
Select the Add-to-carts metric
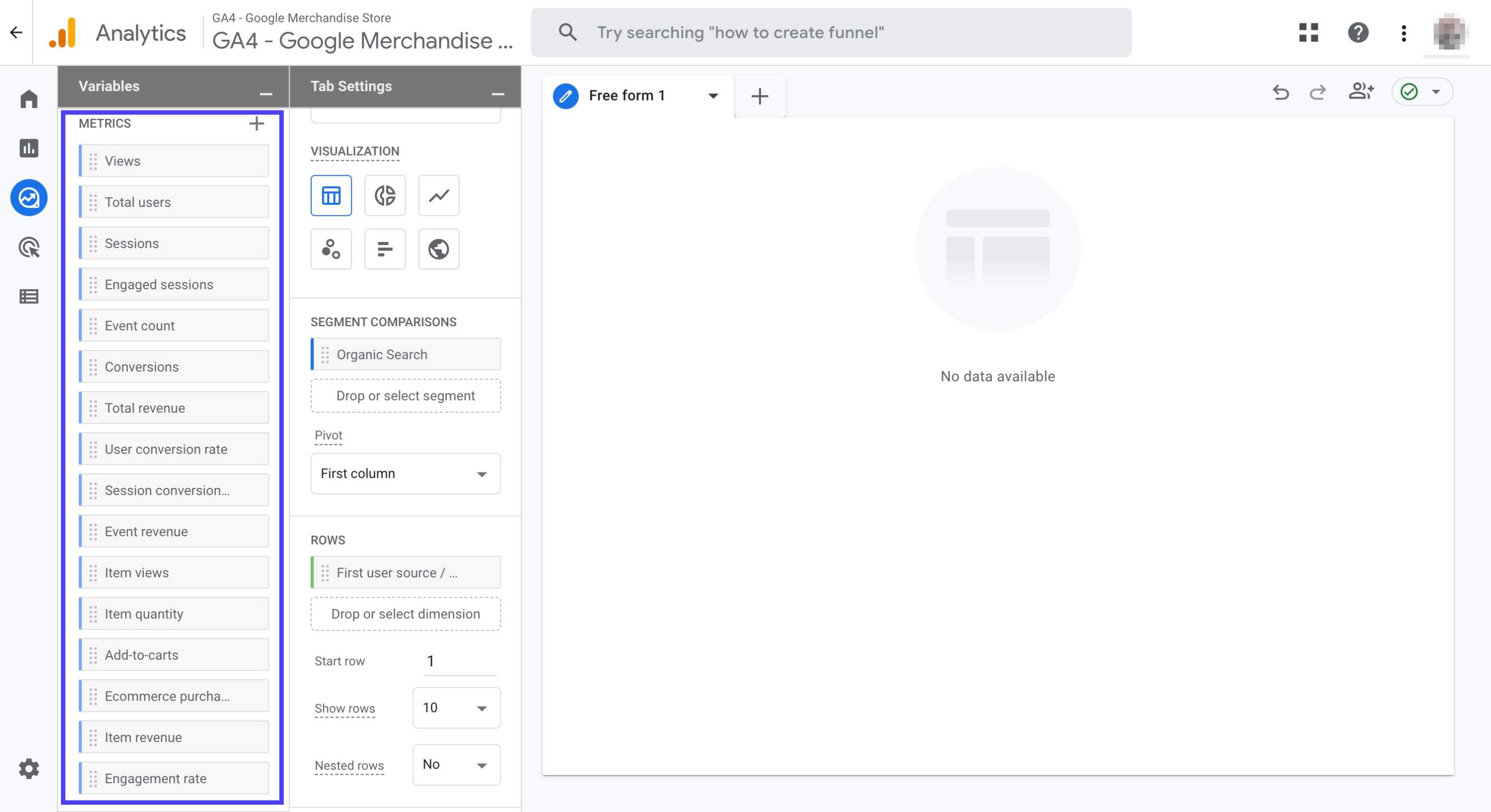point(174,655)
